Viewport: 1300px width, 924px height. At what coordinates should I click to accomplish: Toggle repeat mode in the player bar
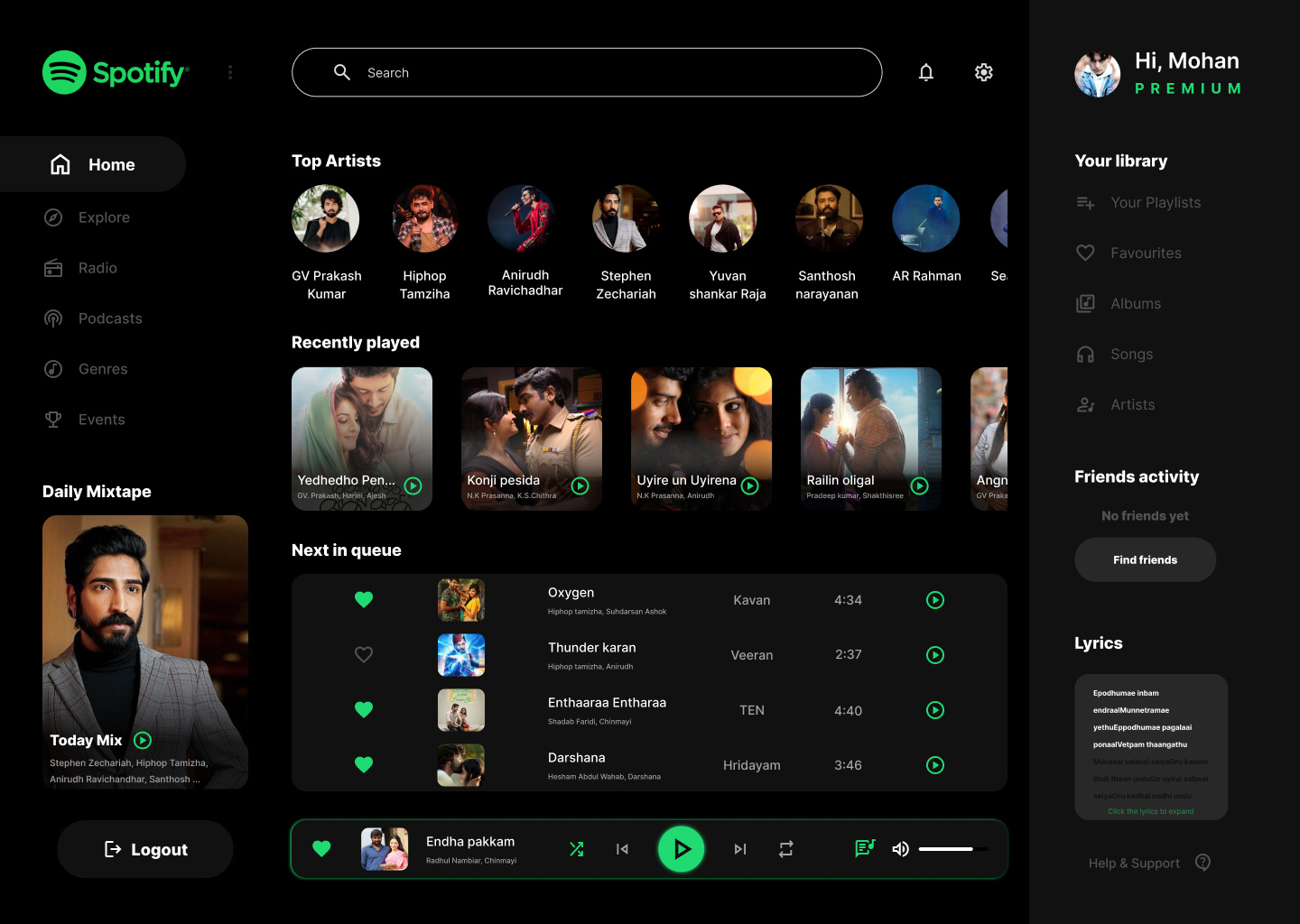pyautogui.click(x=785, y=849)
